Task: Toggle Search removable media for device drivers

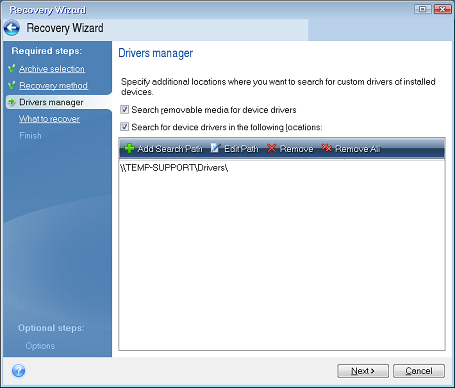Action: (x=124, y=109)
